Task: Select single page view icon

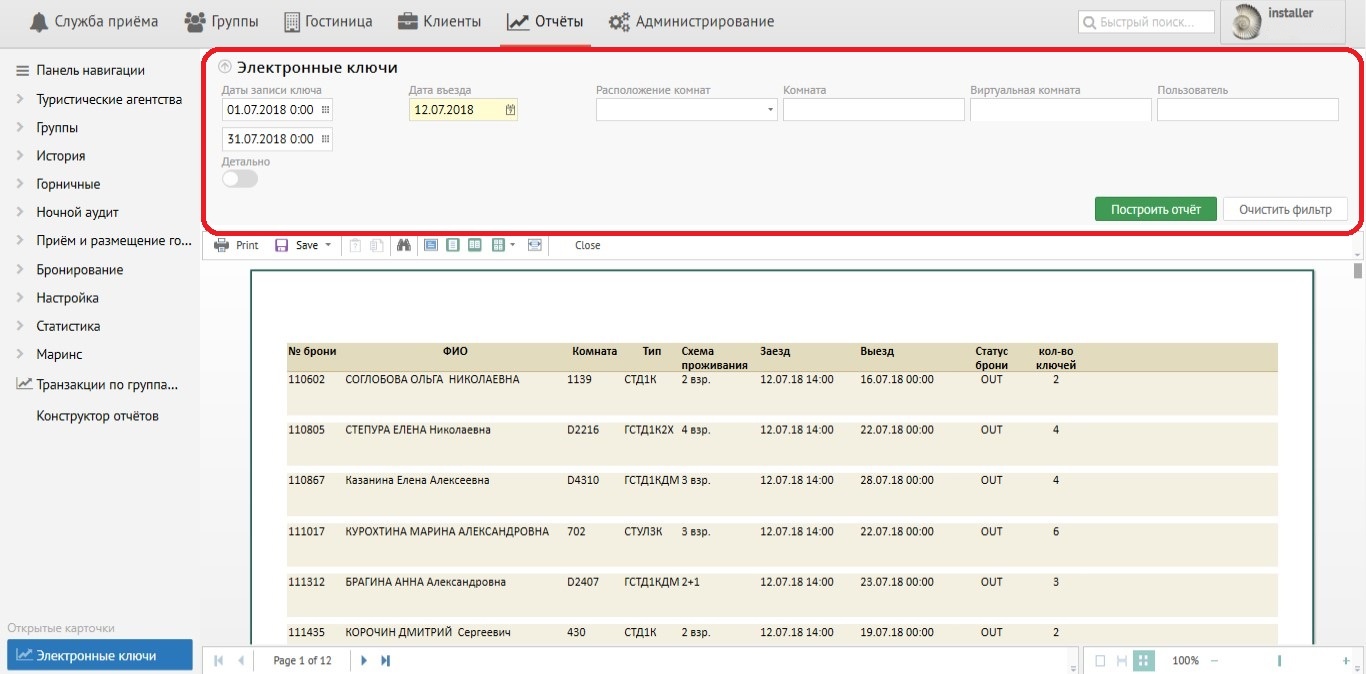Action: pyautogui.click(x=453, y=245)
